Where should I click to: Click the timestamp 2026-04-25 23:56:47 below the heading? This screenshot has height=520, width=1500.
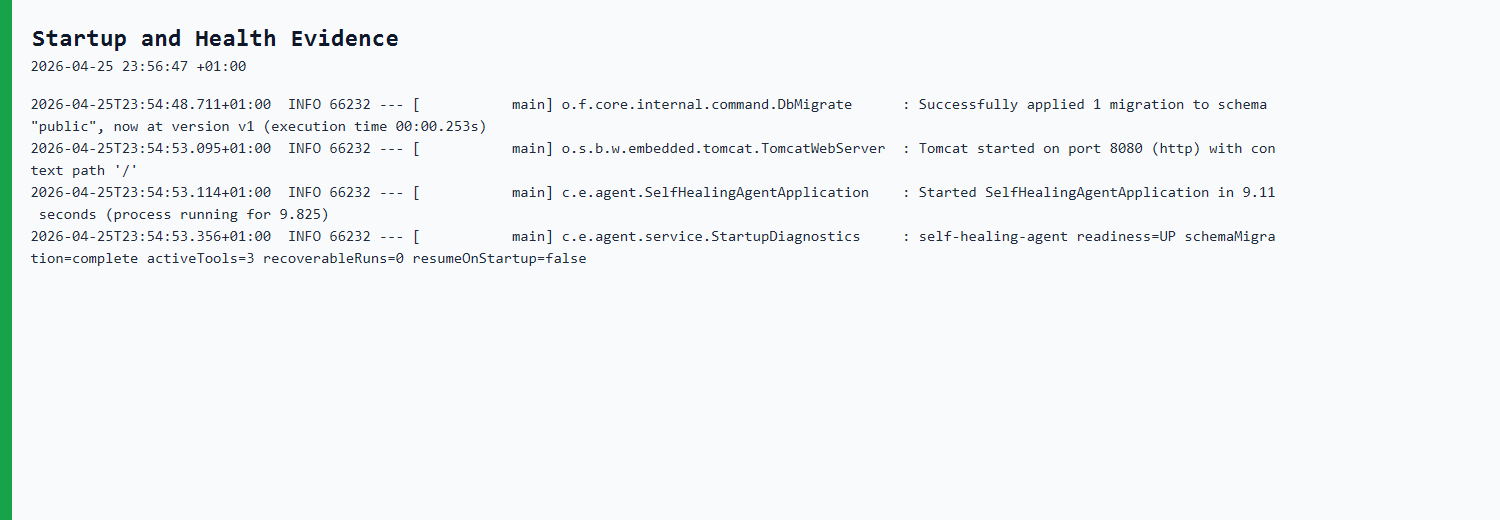[138, 67]
